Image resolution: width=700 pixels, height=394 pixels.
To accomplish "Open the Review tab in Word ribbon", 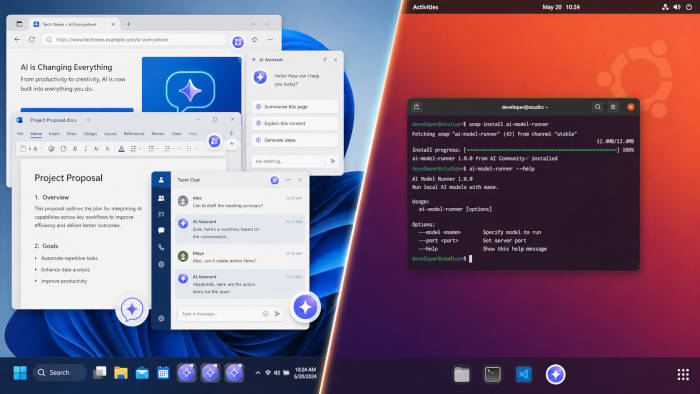I will (158, 133).
